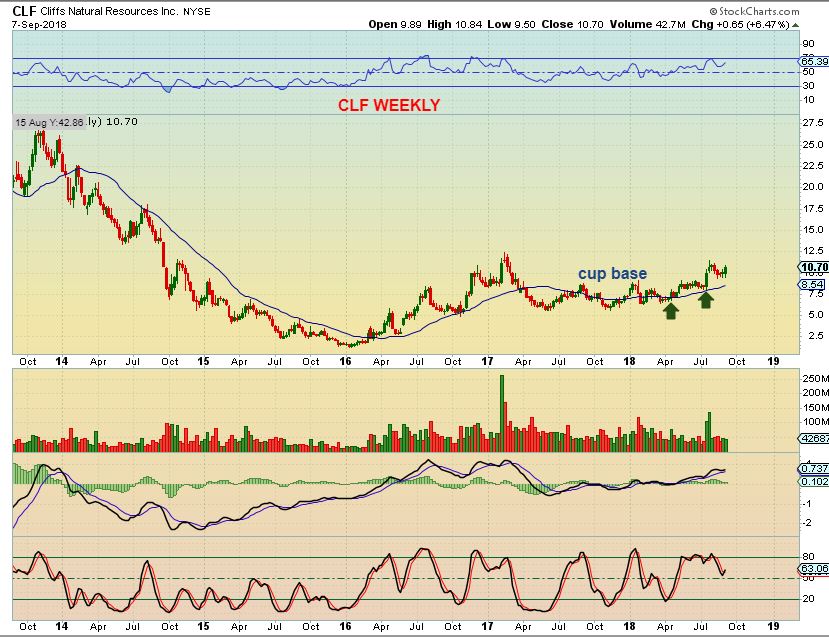Click the green up-triangle beside the Chg value
The width and height of the screenshot is (829, 637).
(796, 25)
